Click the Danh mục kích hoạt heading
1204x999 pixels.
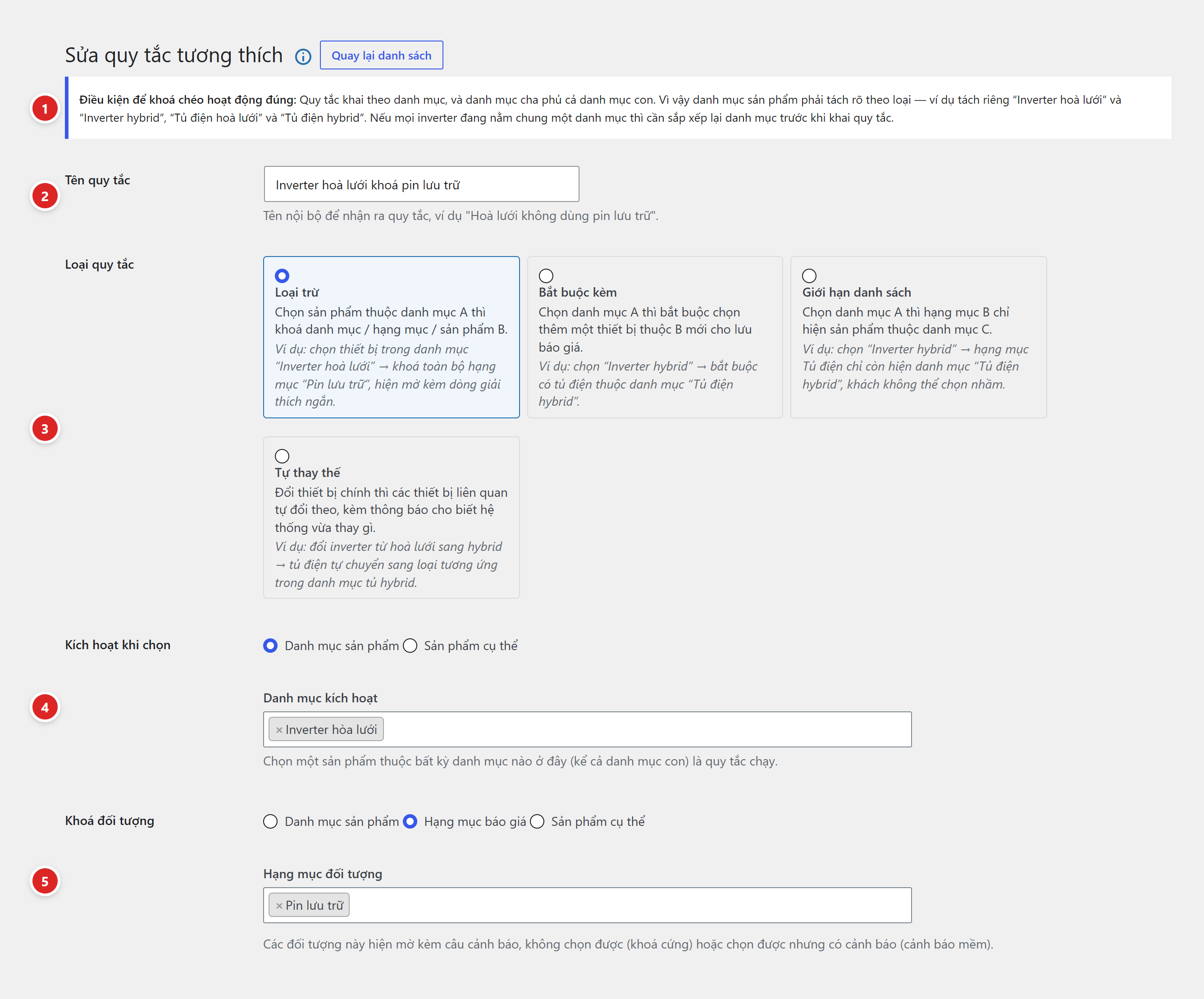pos(320,698)
